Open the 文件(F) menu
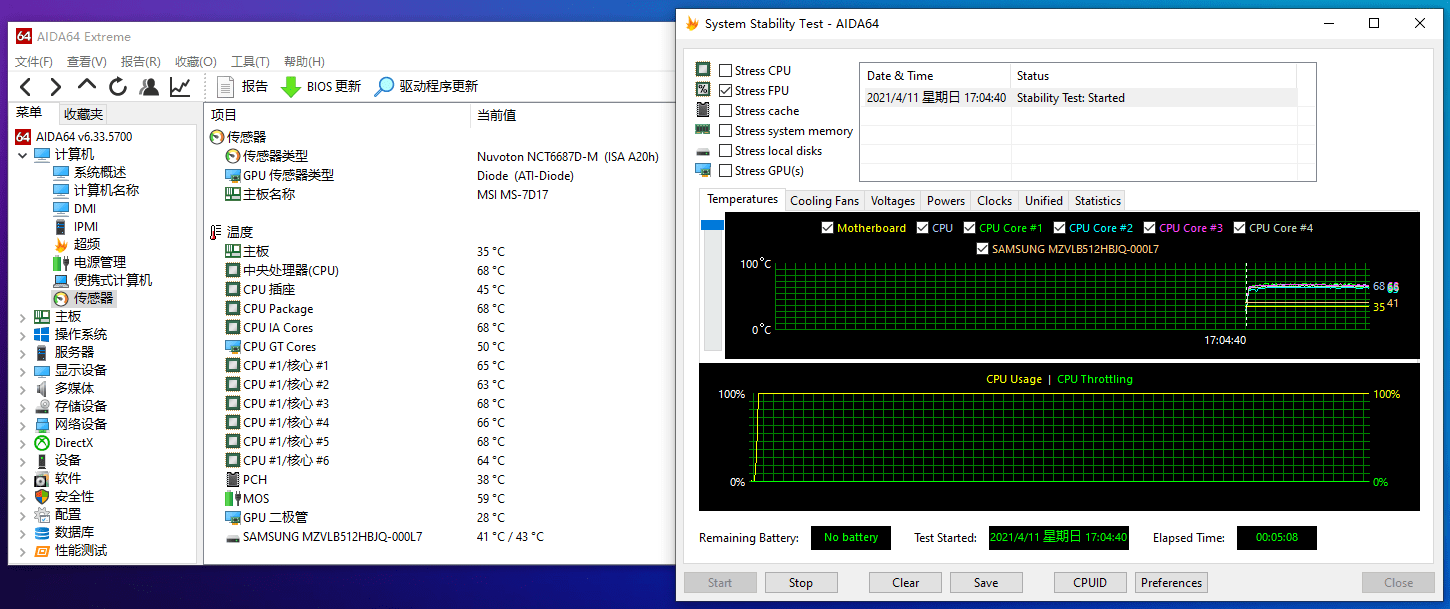Screen dimensions: 1450x609 coord(34,61)
